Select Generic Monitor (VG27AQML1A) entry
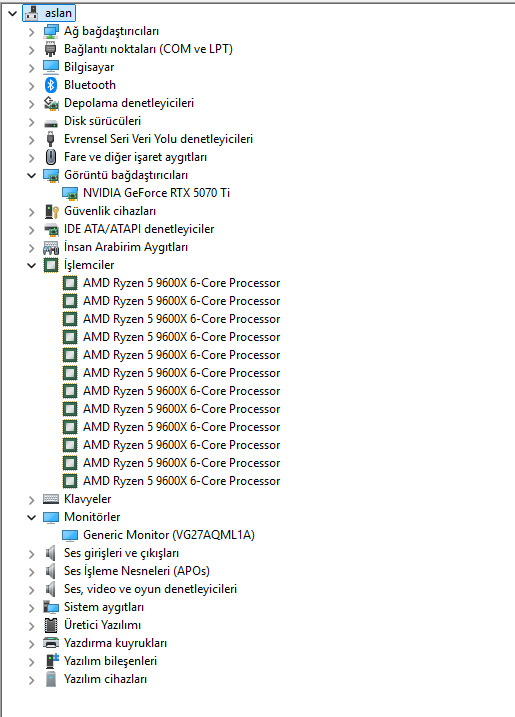This screenshot has width=515, height=717. (169, 535)
